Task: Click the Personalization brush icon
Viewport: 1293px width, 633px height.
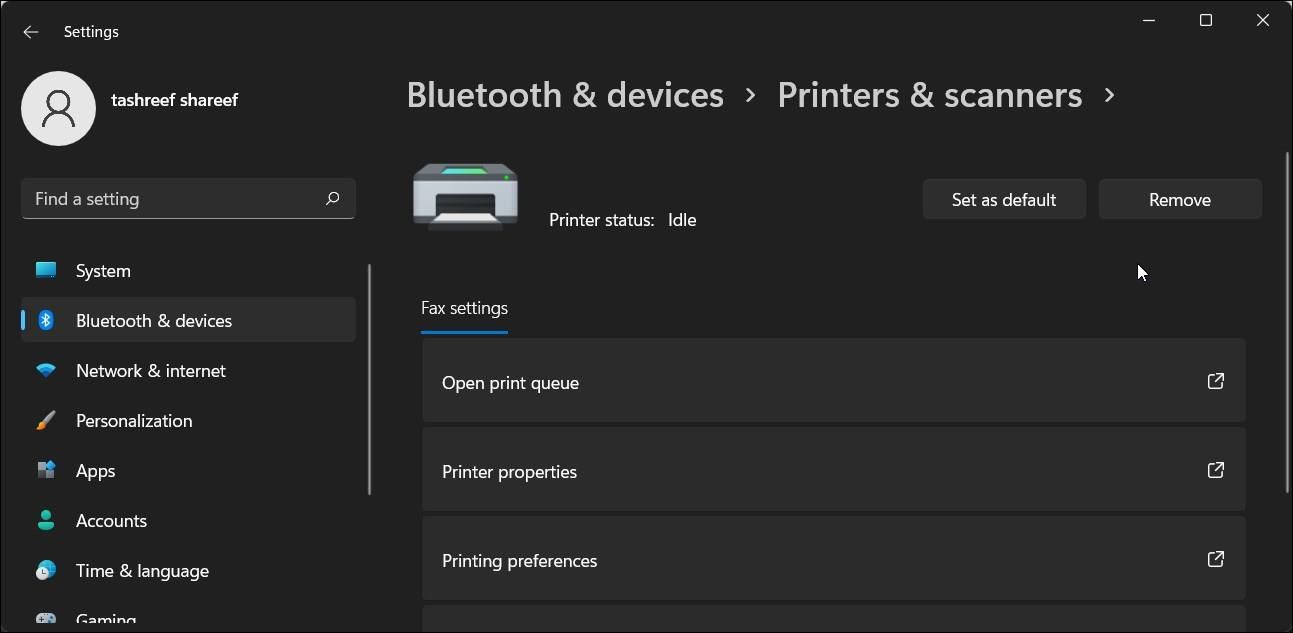Action: 45,420
